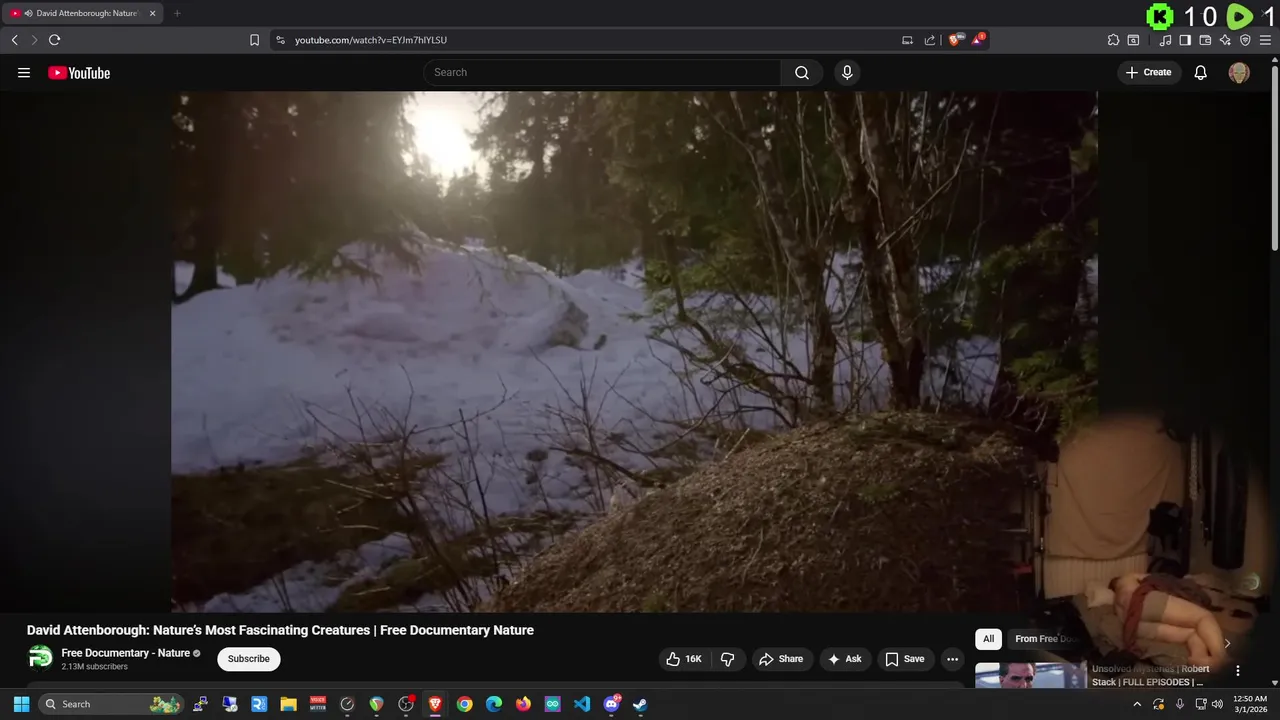This screenshot has width=1280, height=720.
Task: Open the Windows Start menu
Action: click(x=21, y=704)
